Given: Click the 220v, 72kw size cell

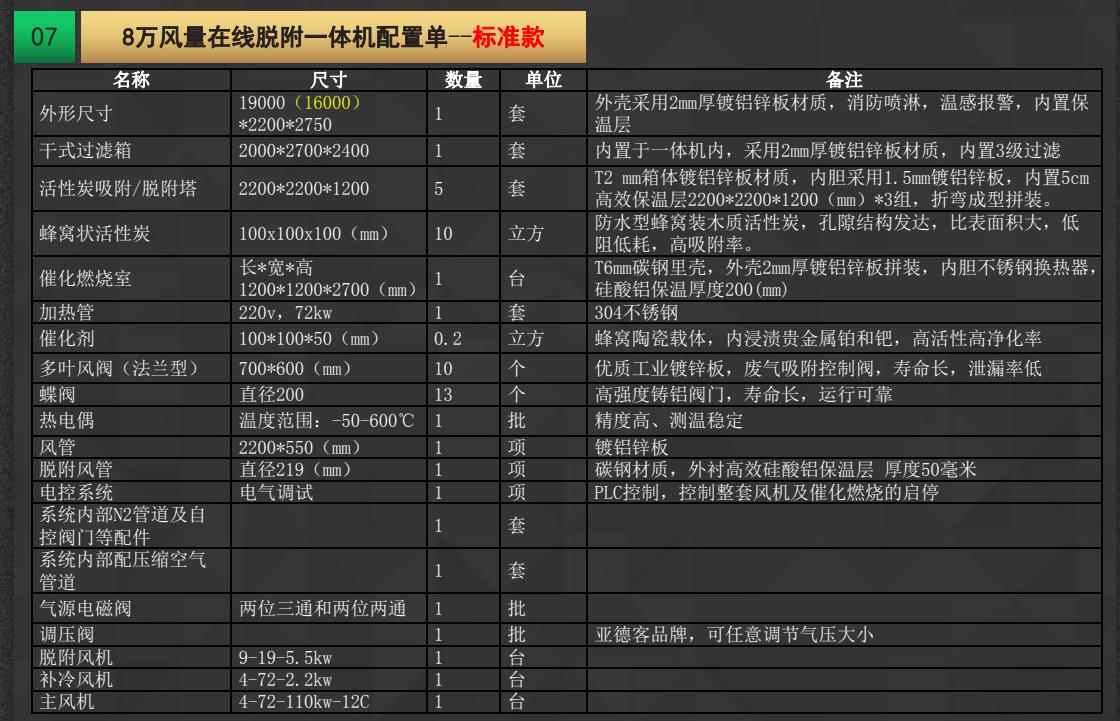Looking at the screenshot, I should pos(329,313).
